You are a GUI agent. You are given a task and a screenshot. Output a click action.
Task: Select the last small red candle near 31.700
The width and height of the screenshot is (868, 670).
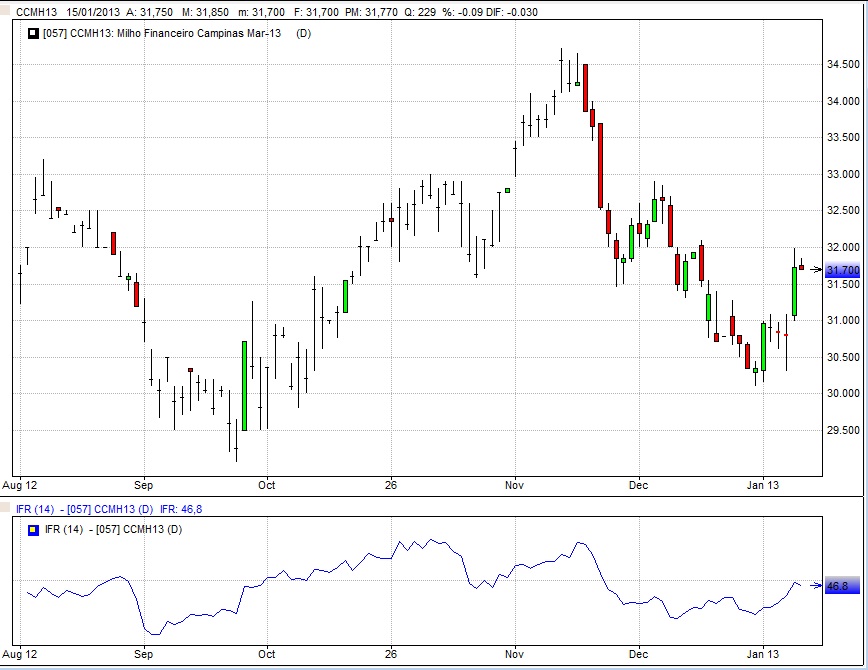[801, 267]
